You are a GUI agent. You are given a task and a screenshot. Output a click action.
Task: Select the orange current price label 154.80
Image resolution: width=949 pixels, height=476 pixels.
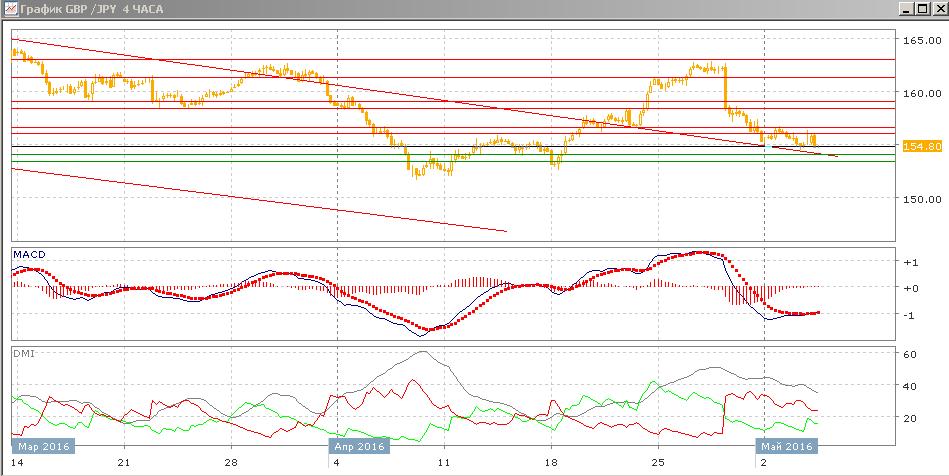coord(922,146)
